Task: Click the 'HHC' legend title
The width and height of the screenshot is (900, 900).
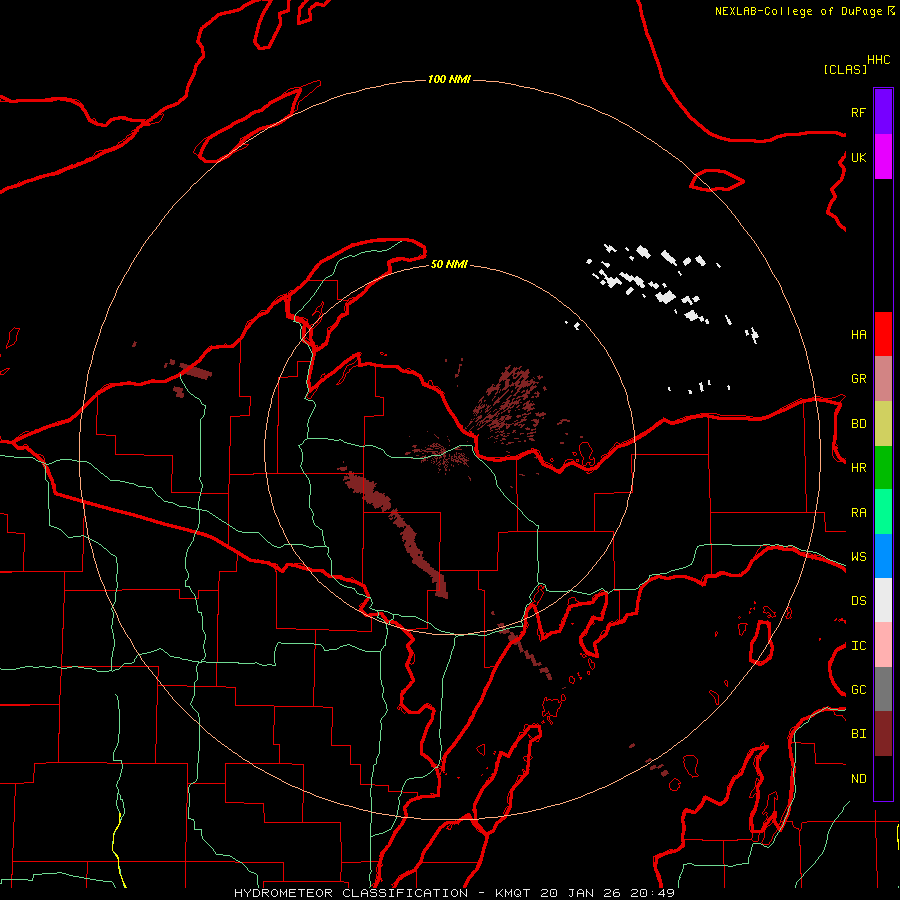Action: coord(879,60)
